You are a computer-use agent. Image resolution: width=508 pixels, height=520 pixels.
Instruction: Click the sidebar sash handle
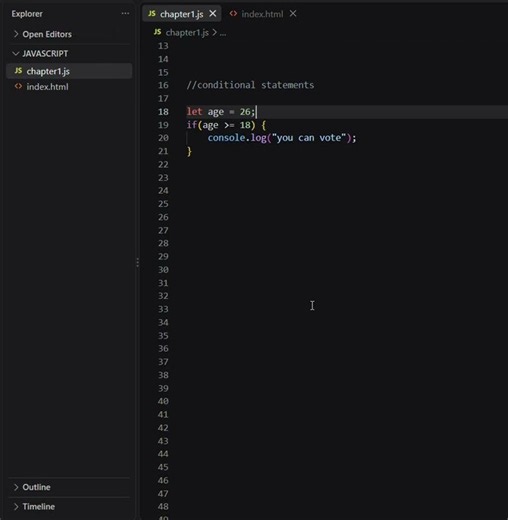[138, 263]
